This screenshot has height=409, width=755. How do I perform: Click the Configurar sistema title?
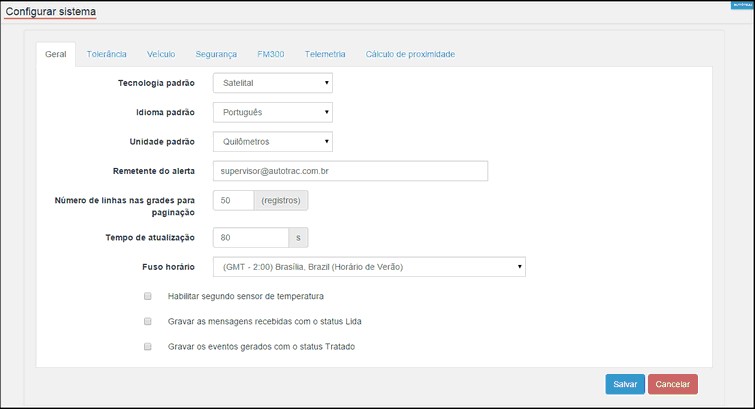point(51,12)
